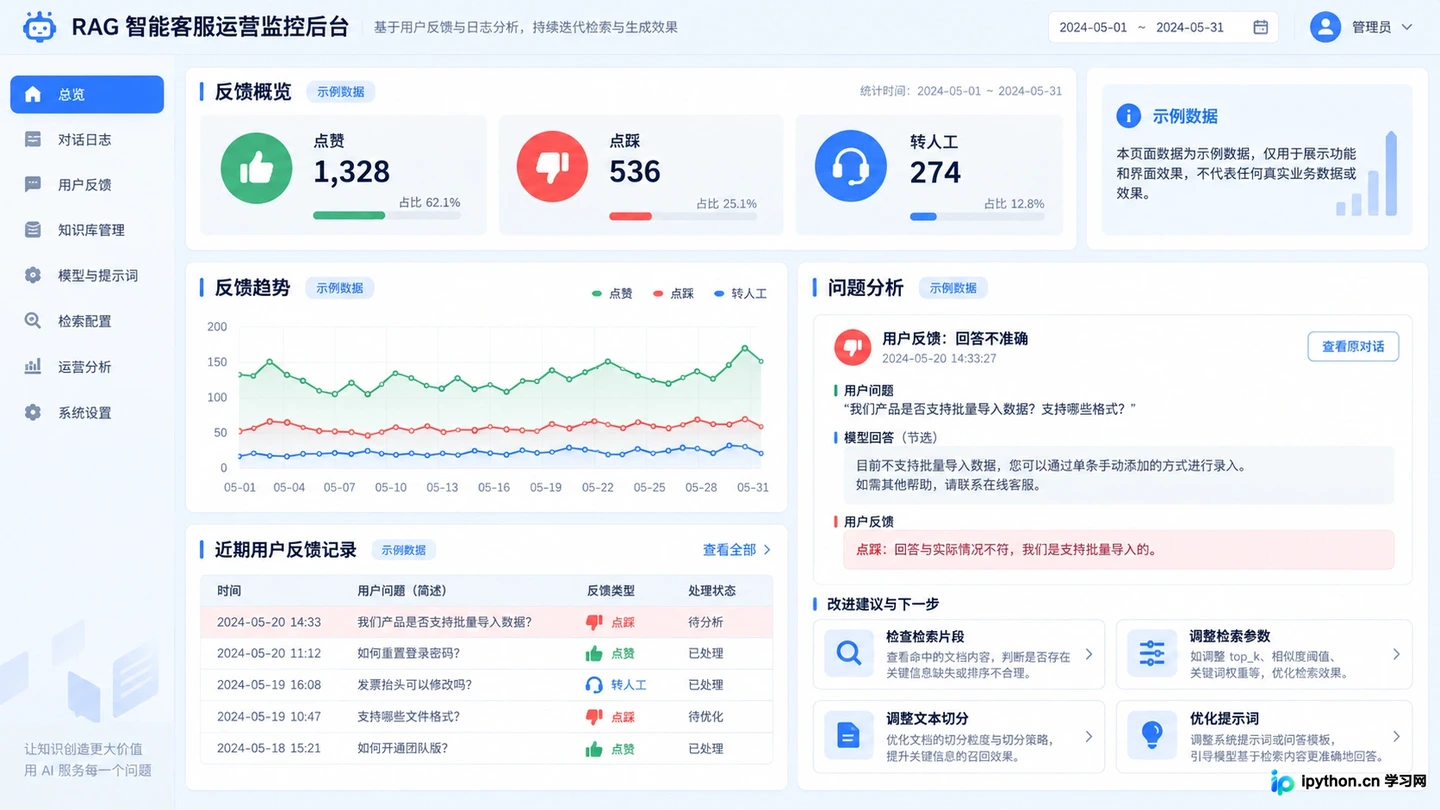The width and height of the screenshot is (1440, 810).
Task: Click the home icon beside 总览
Action: pos(33,94)
